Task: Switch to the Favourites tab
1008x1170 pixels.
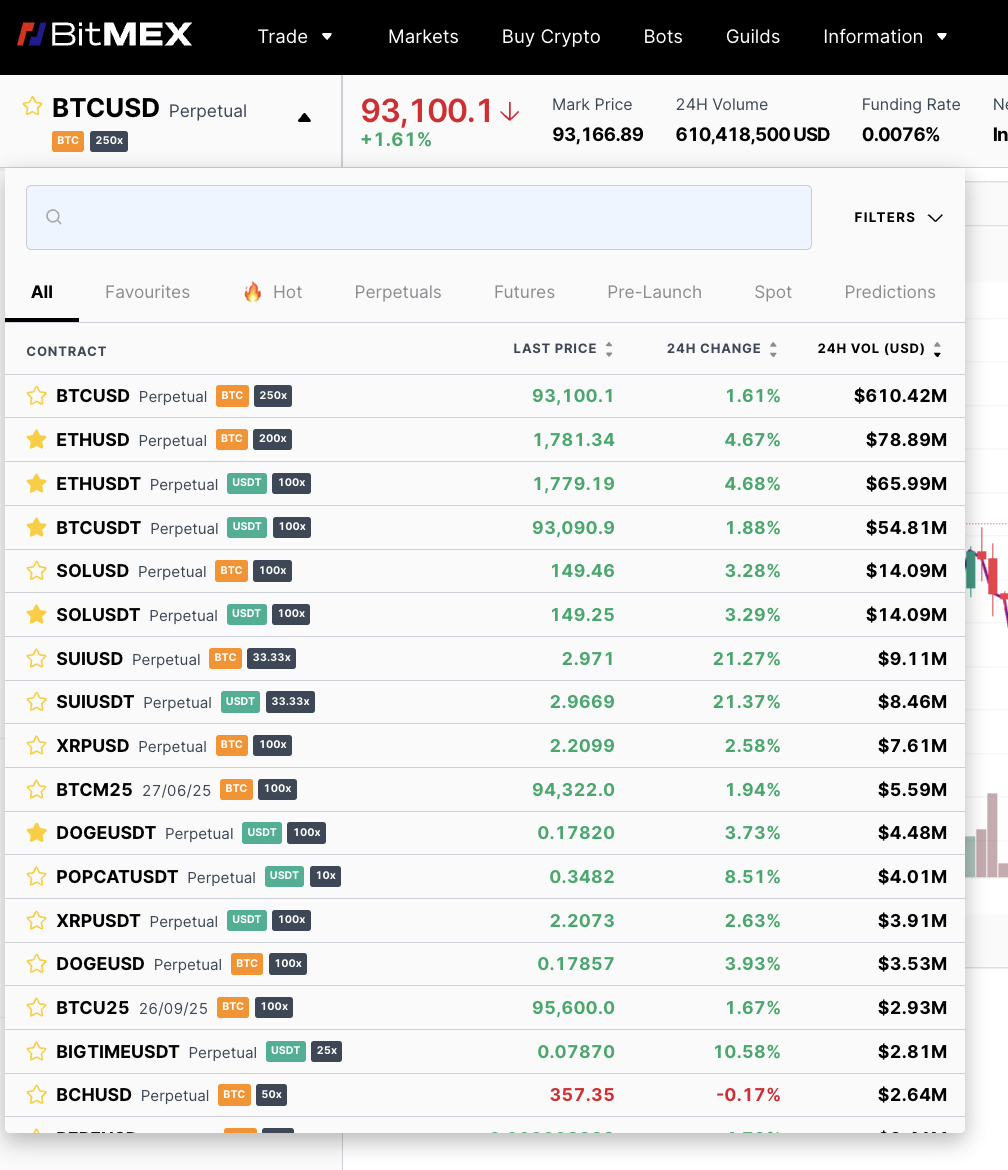Action: 148,292
